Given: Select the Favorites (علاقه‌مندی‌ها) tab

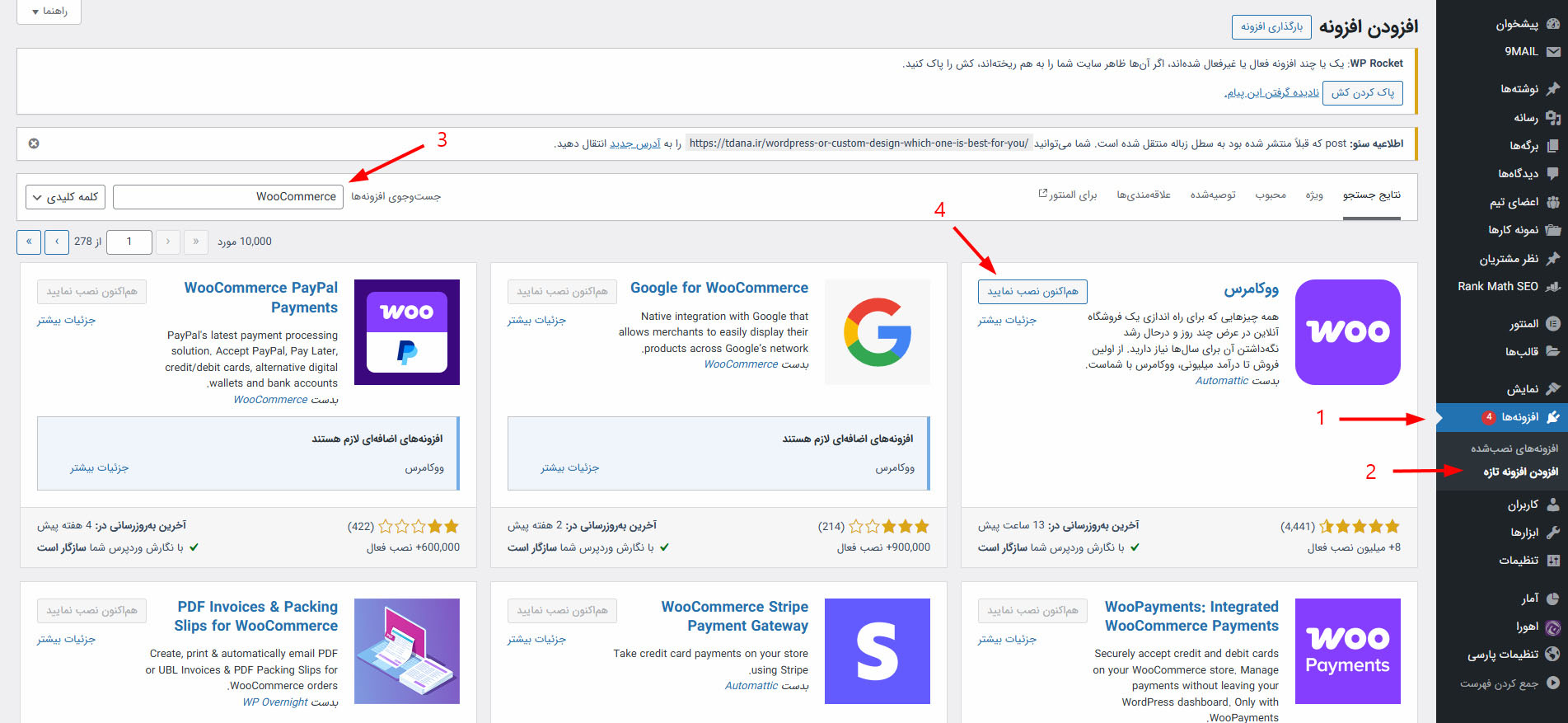Looking at the screenshot, I should pyautogui.click(x=1144, y=195).
